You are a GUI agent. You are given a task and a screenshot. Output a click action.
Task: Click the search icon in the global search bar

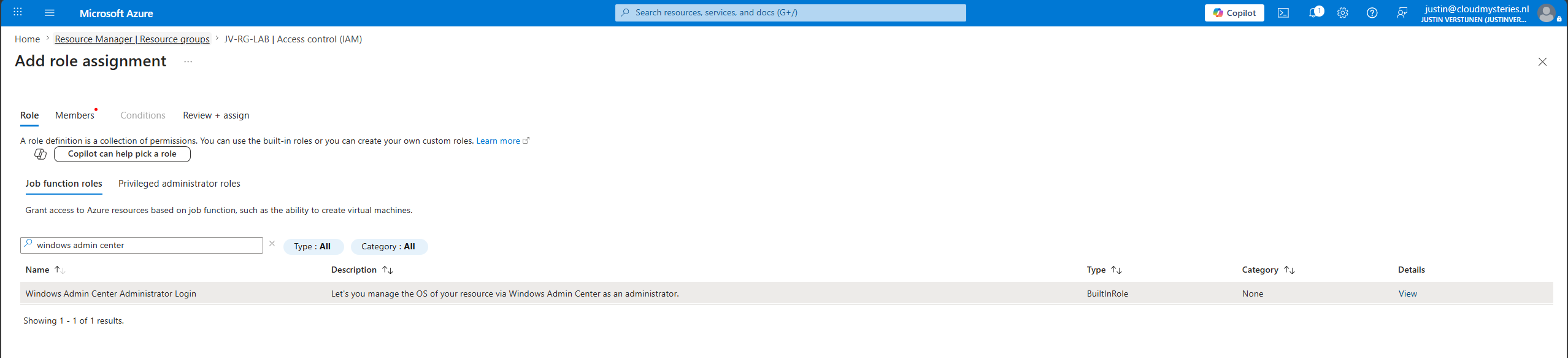click(x=625, y=12)
